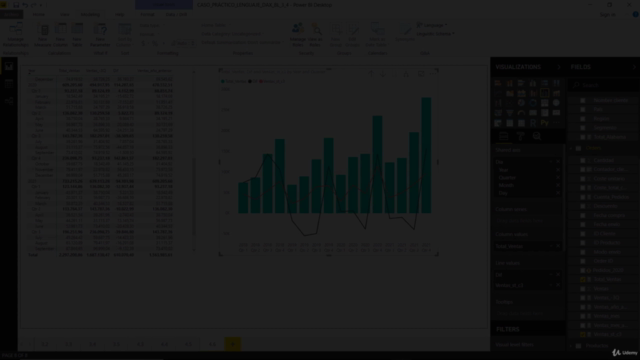Expand the Productos table in Fields

pyautogui.click(x=571, y=346)
